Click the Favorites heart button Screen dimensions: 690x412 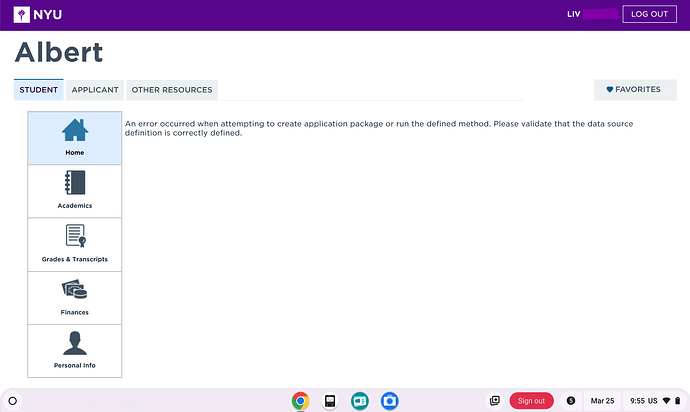coord(635,90)
